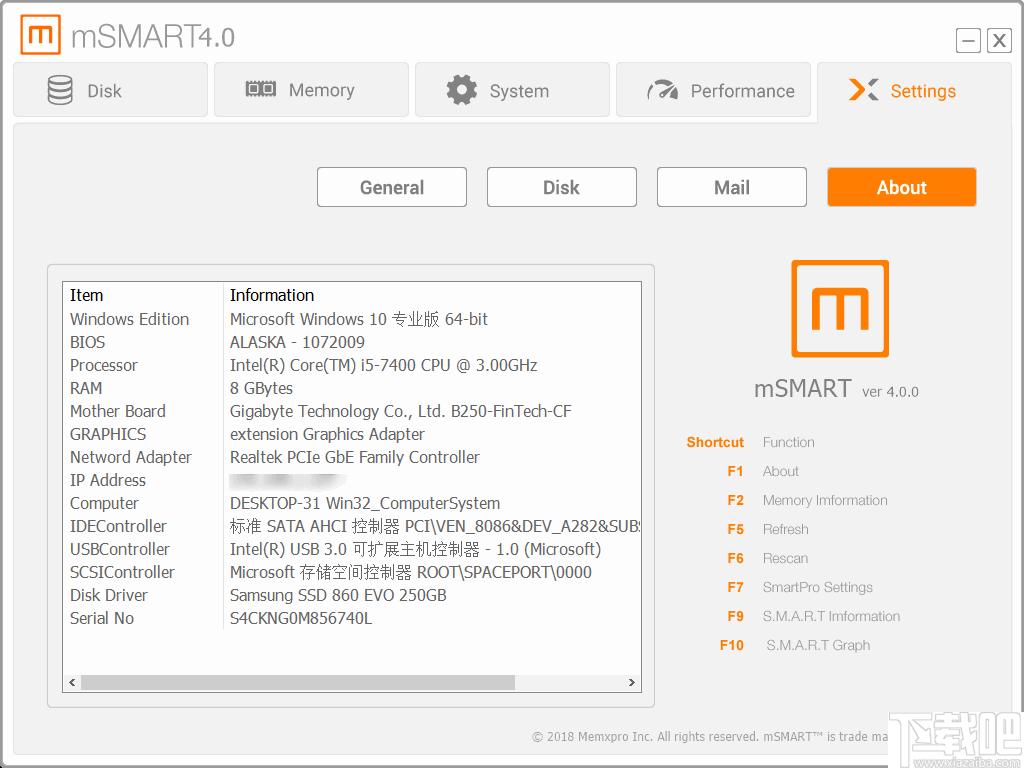Click Realtek PCIe GbE Family Controller value

click(355, 457)
